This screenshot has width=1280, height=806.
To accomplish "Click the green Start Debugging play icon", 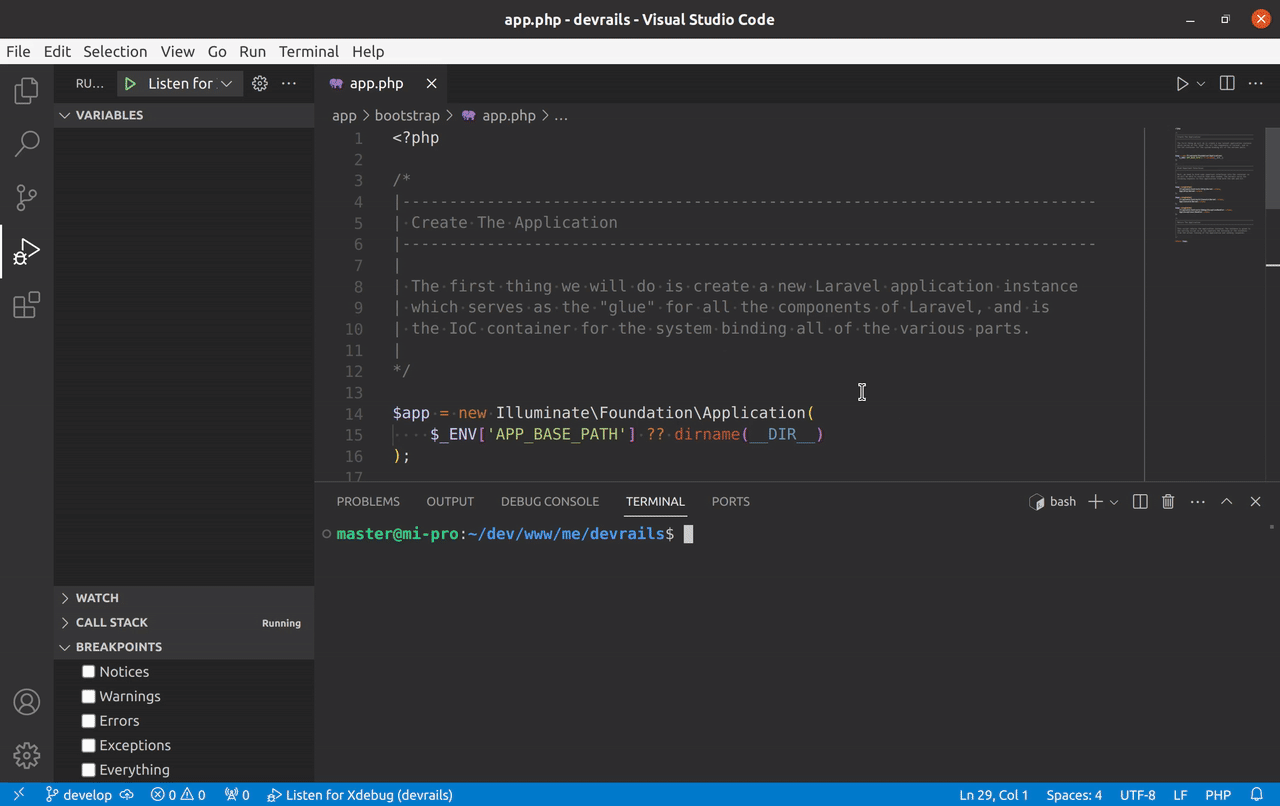I will (130, 84).
